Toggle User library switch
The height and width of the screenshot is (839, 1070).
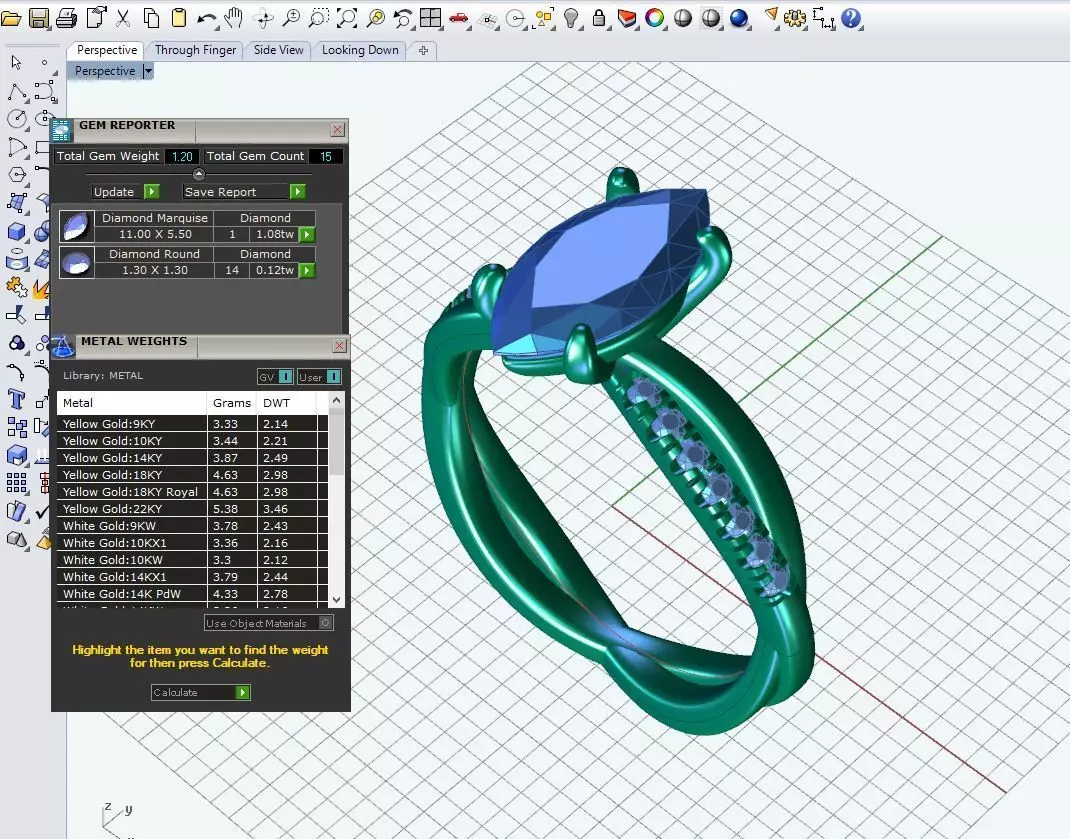pyautogui.click(x=319, y=377)
